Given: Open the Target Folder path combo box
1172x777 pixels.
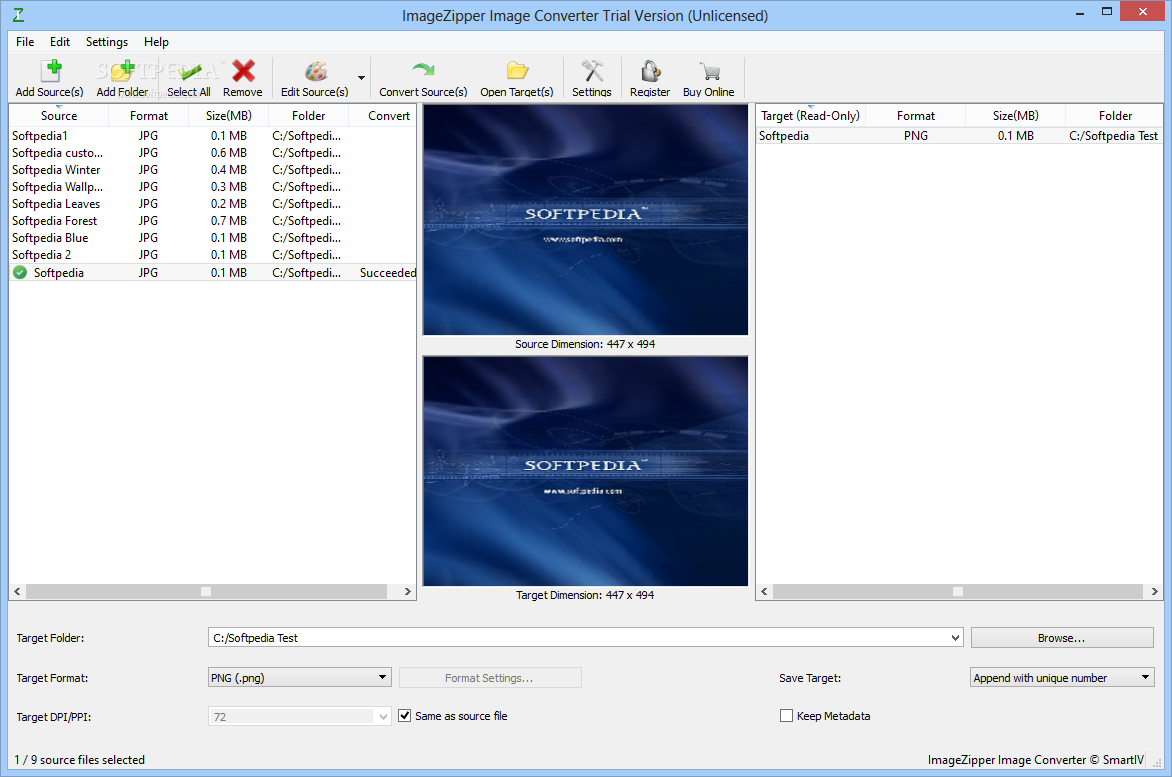Looking at the screenshot, I should pos(585,637).
